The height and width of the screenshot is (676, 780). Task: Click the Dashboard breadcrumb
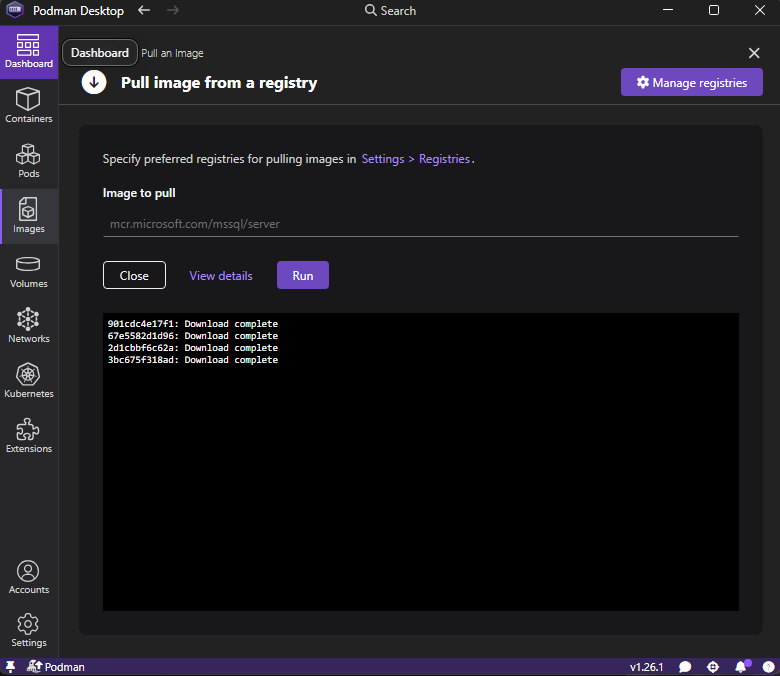tap(99, 53)
